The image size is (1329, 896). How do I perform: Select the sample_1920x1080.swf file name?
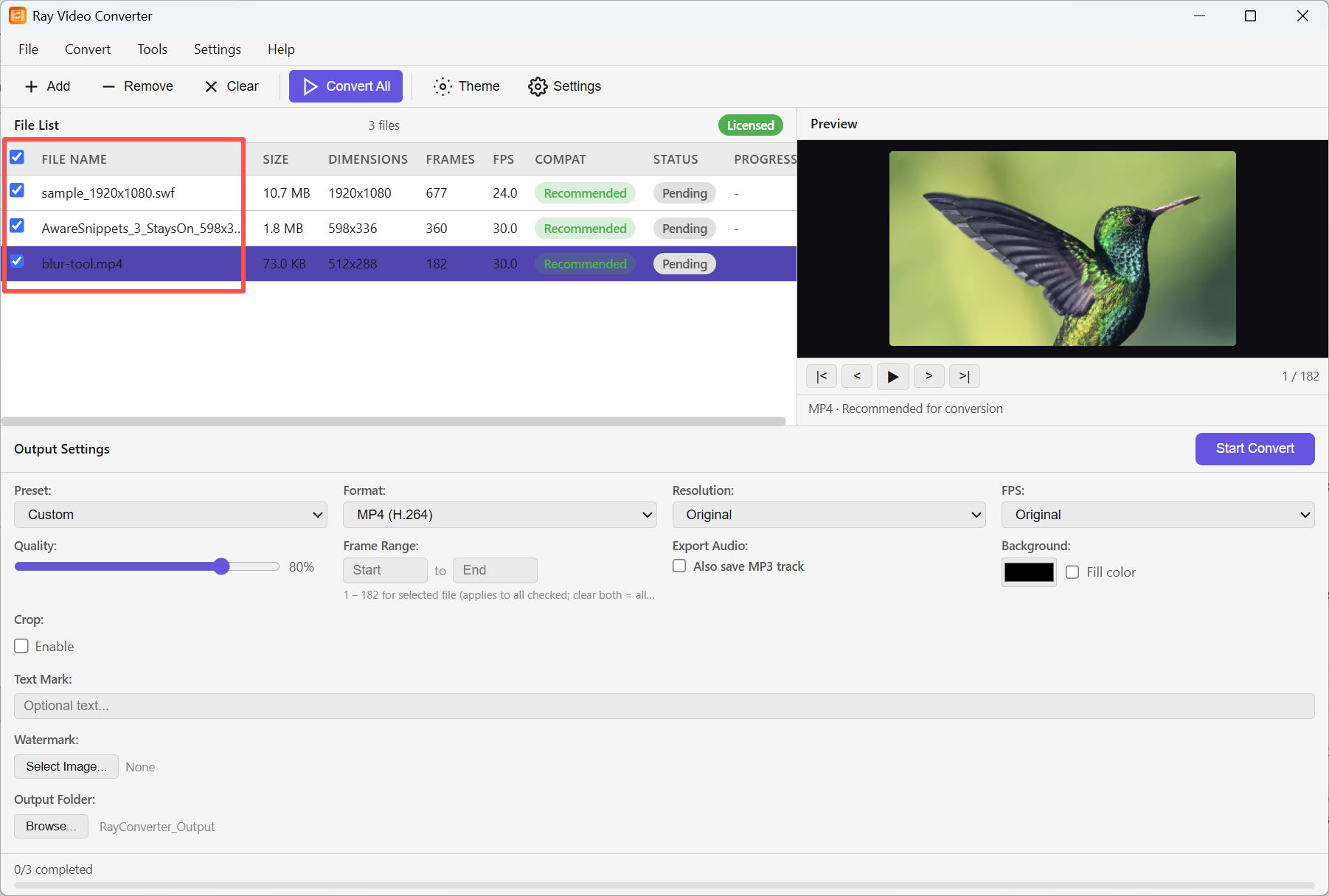click(108, 193)
